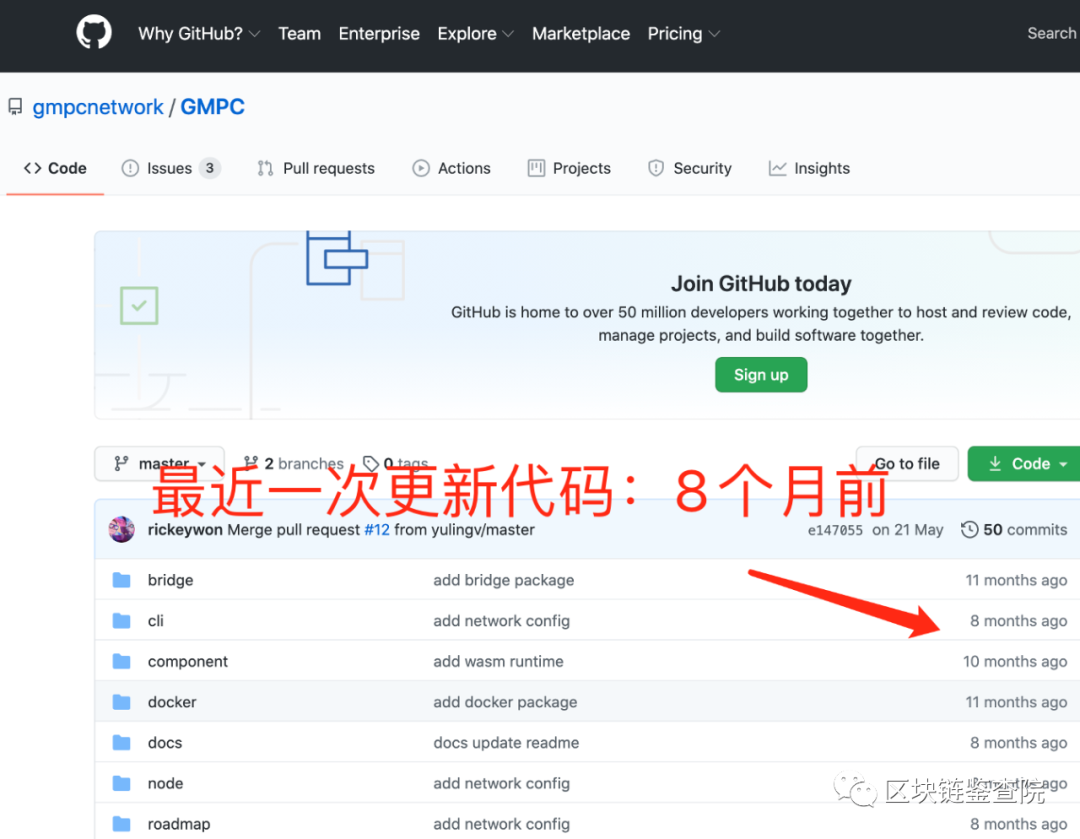
Task: Open the master branch selector dropdown
Action: 159,464
